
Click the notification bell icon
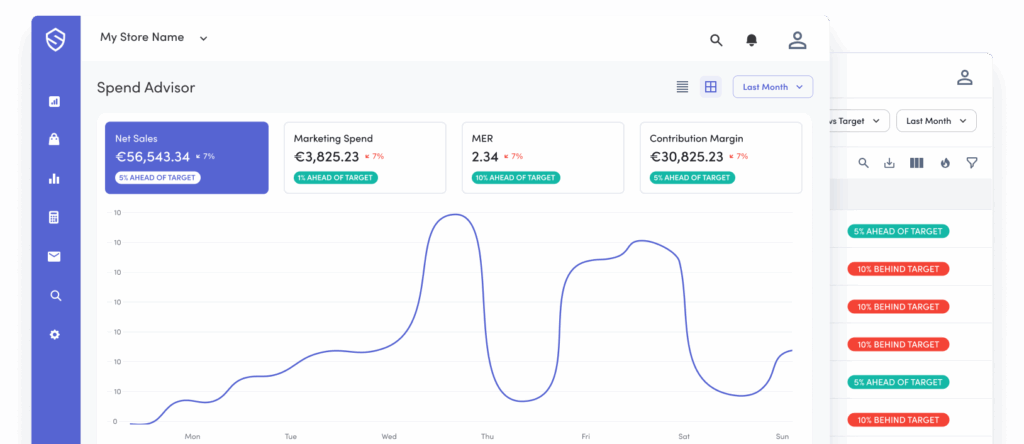click(x=751, y=40)
